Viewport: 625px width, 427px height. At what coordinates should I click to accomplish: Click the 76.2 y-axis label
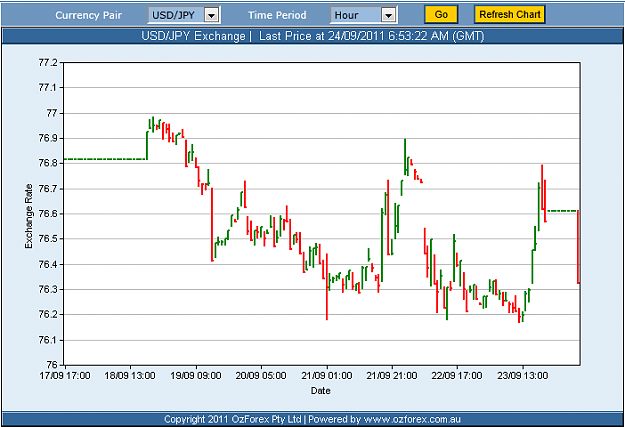[x=48, y=315]
